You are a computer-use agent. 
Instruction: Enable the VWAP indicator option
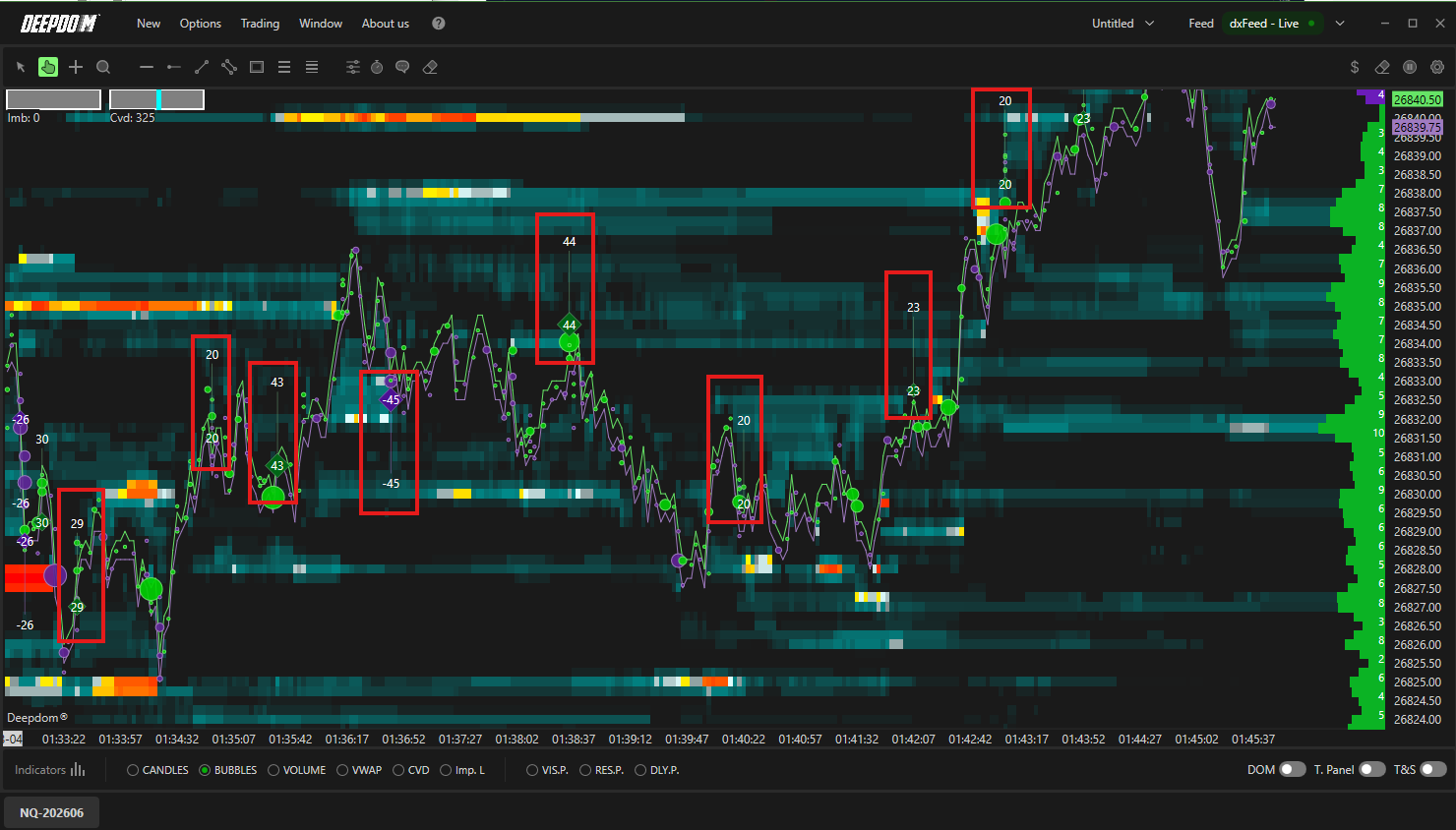(359, 770)
